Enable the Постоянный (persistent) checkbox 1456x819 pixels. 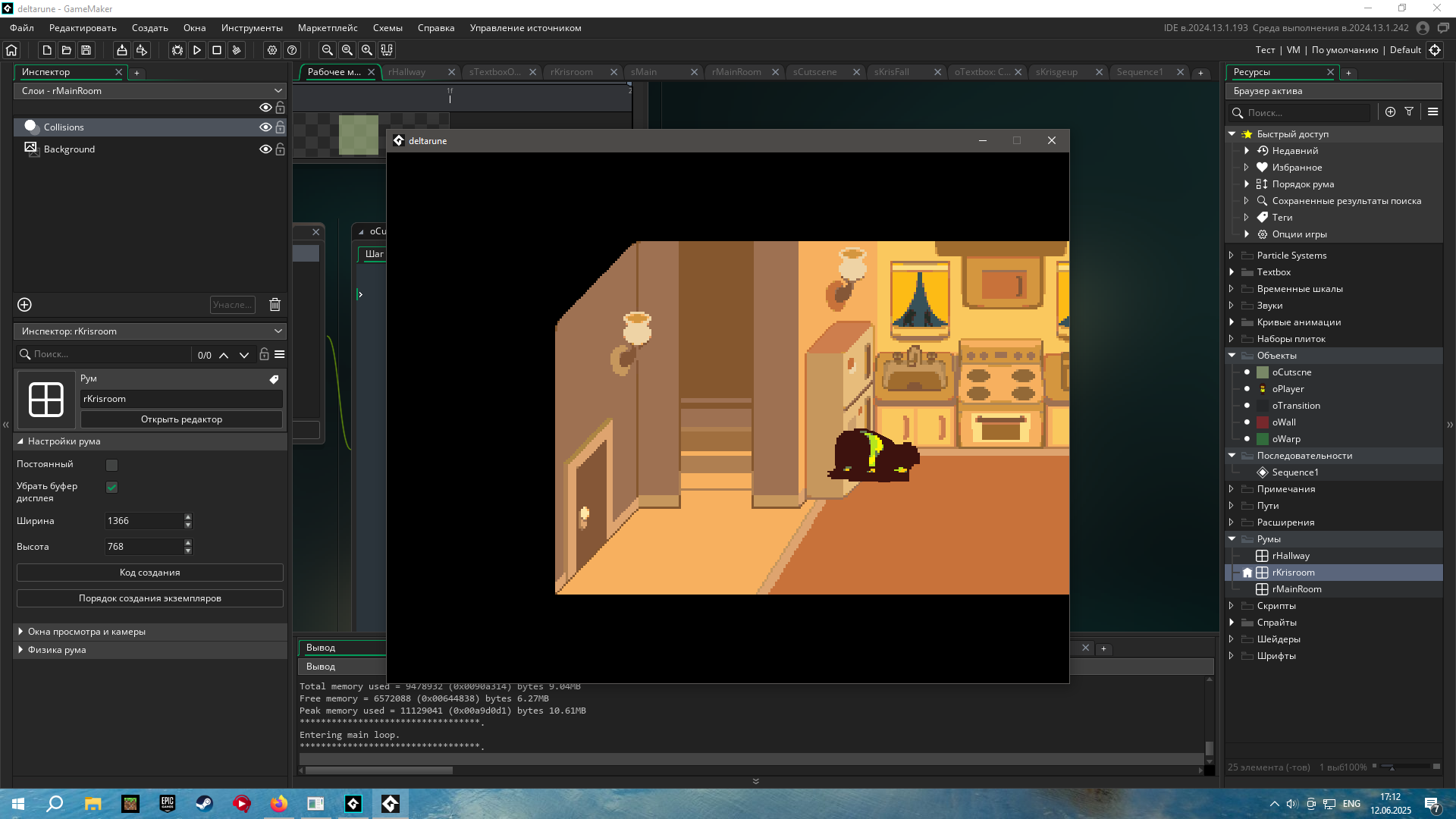pyautogui.click(x=111, y=465)
